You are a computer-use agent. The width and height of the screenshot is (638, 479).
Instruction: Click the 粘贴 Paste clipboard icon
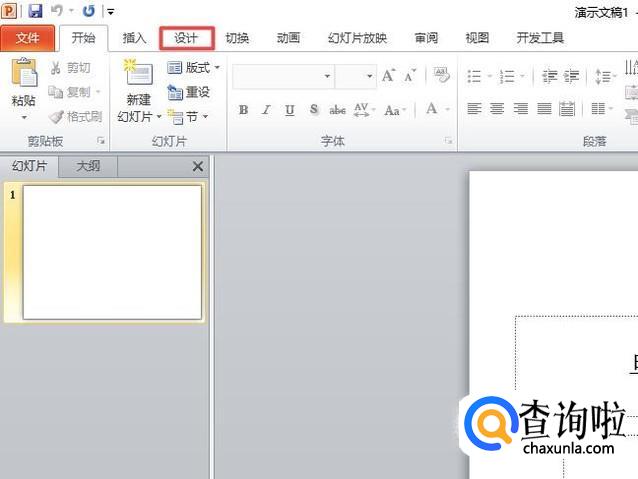click(x=24, y=73)
